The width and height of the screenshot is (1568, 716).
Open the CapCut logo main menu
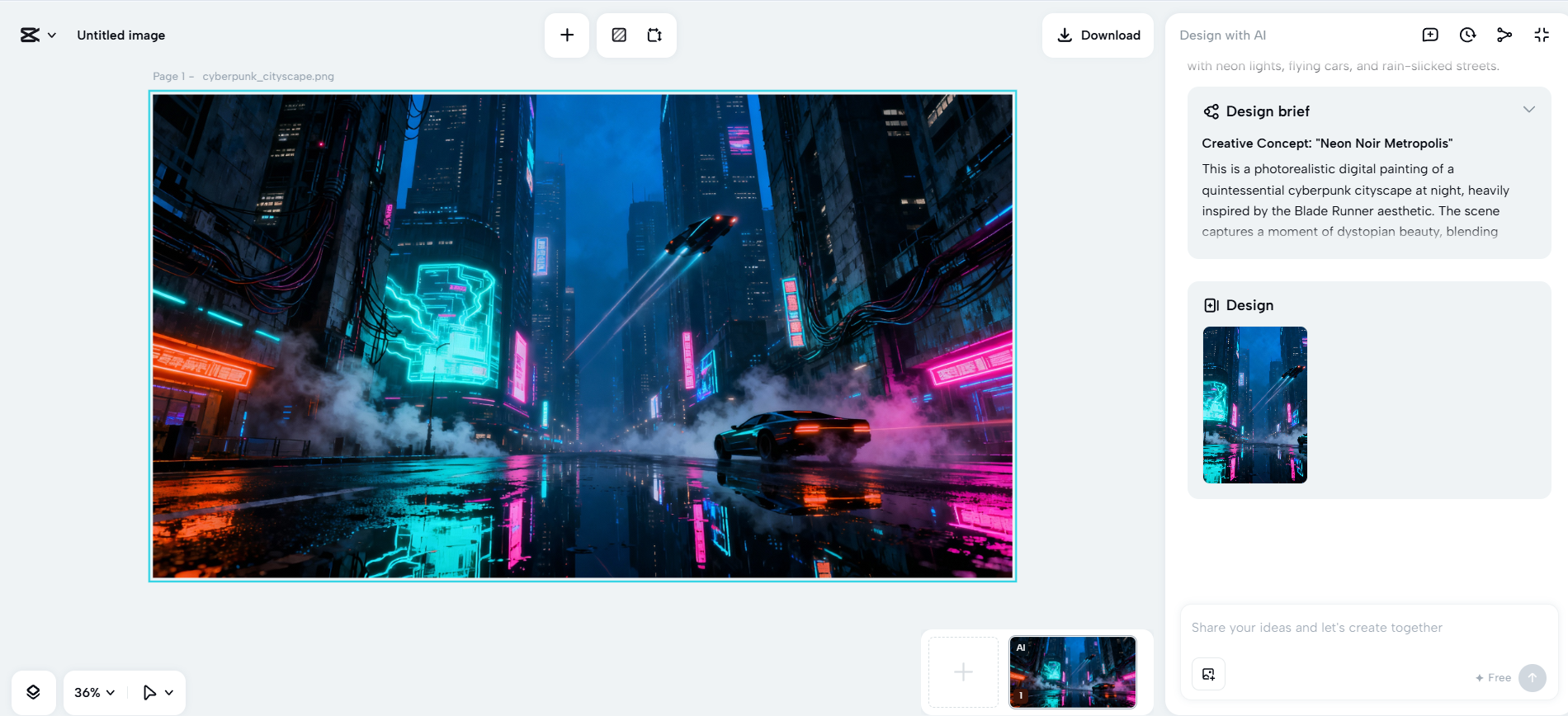click(30, 35)
